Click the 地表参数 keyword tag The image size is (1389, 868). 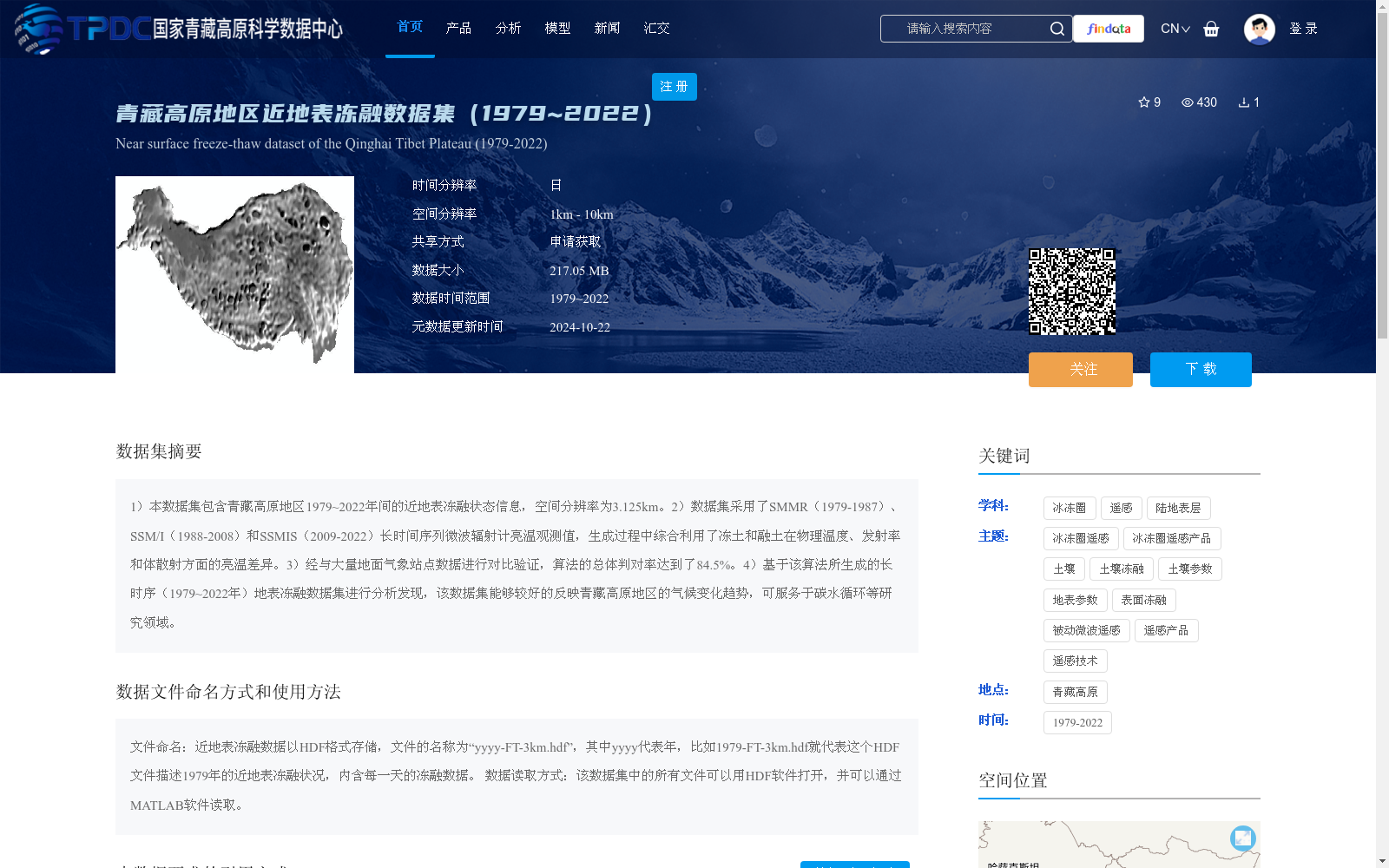pos(1076,600)
